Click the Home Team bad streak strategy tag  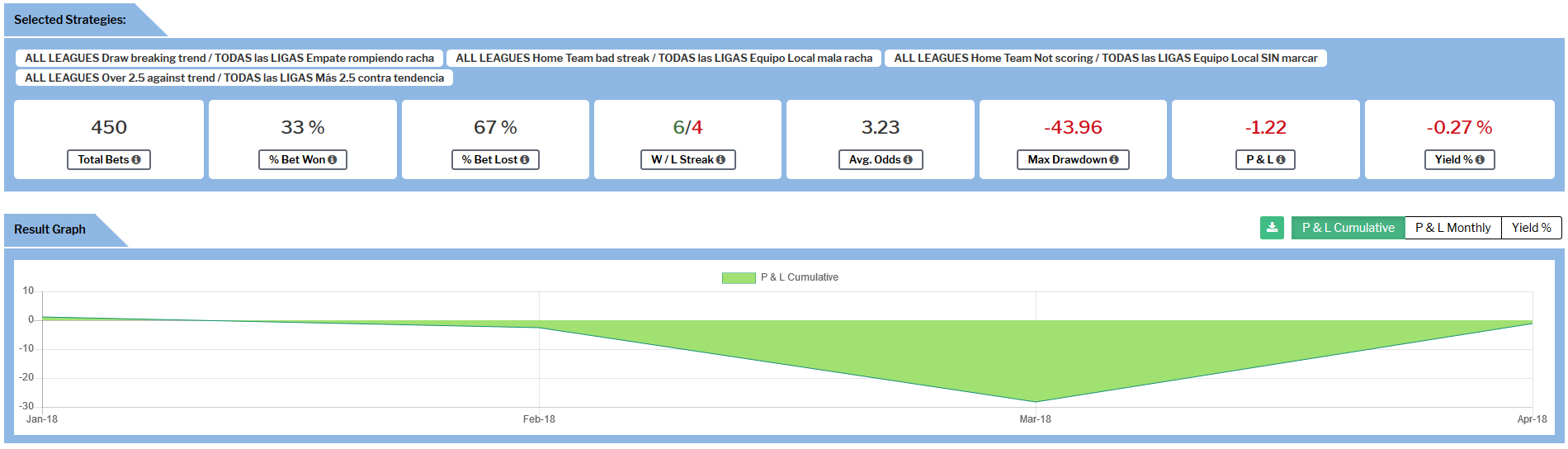click(x=664, y=59)
